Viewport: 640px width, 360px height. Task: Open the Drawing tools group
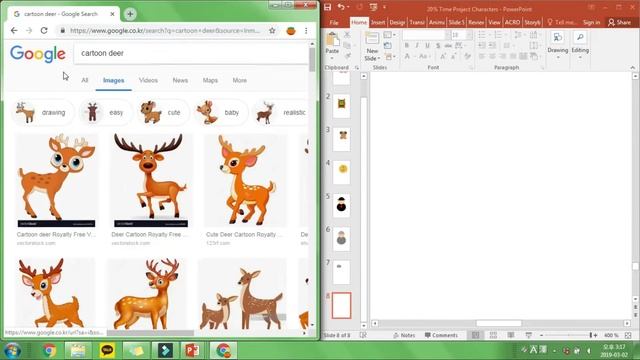point(558,45)
